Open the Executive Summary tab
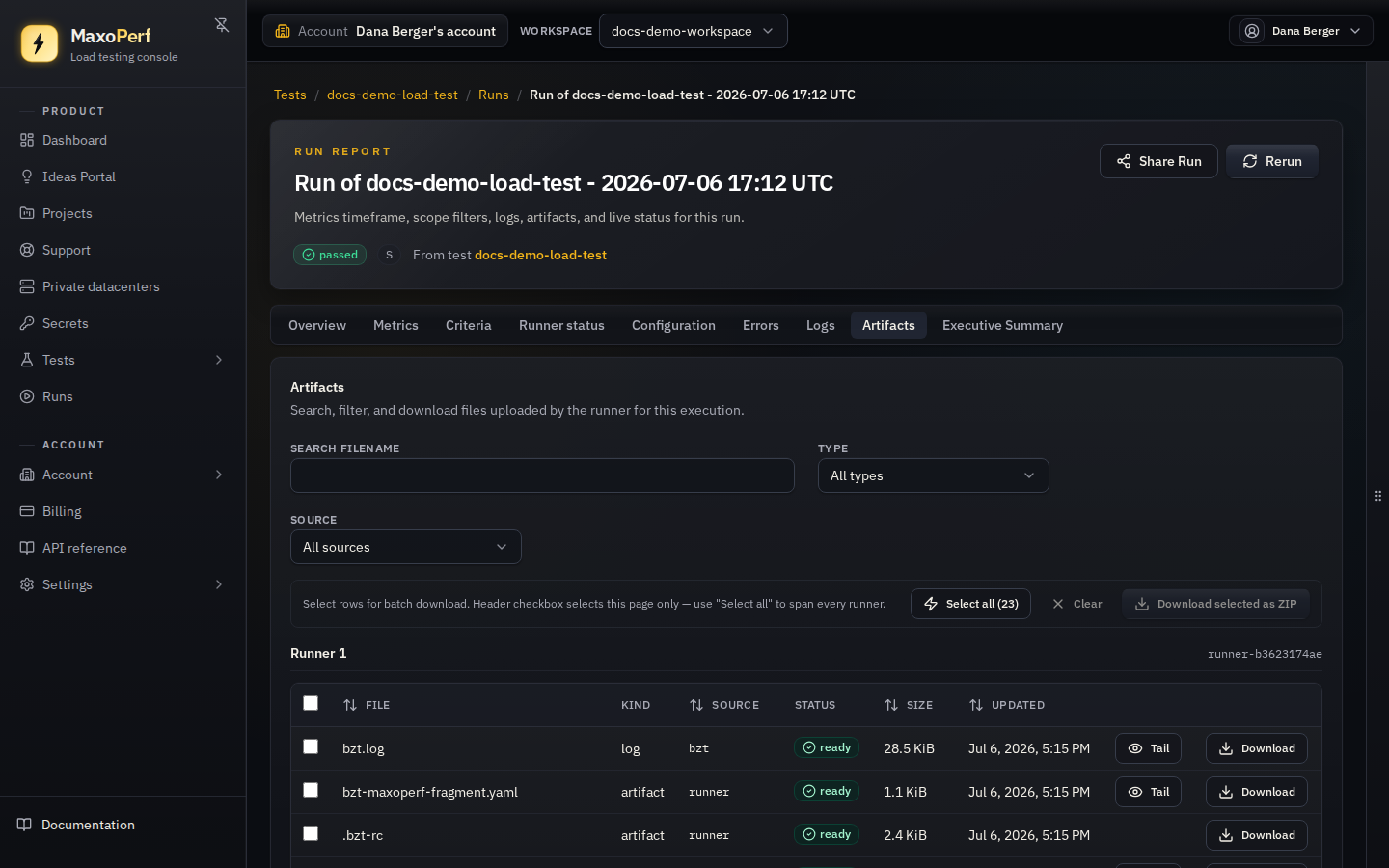1389x868 pixels. coord(1003,325)
